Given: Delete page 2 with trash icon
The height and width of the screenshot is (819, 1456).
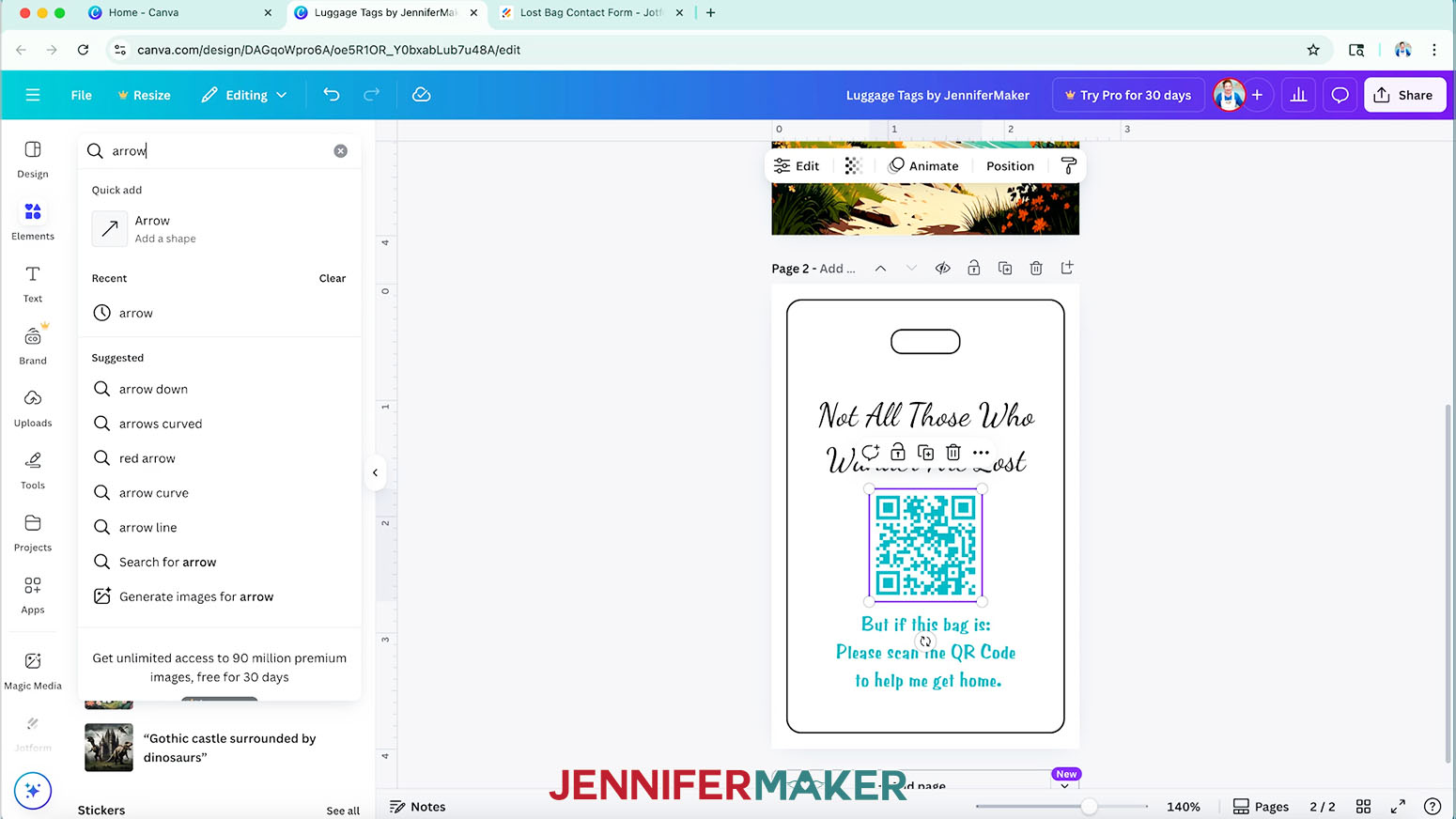Looking at the screenshot, I should pyautogui.click(x=1036, y=269).
